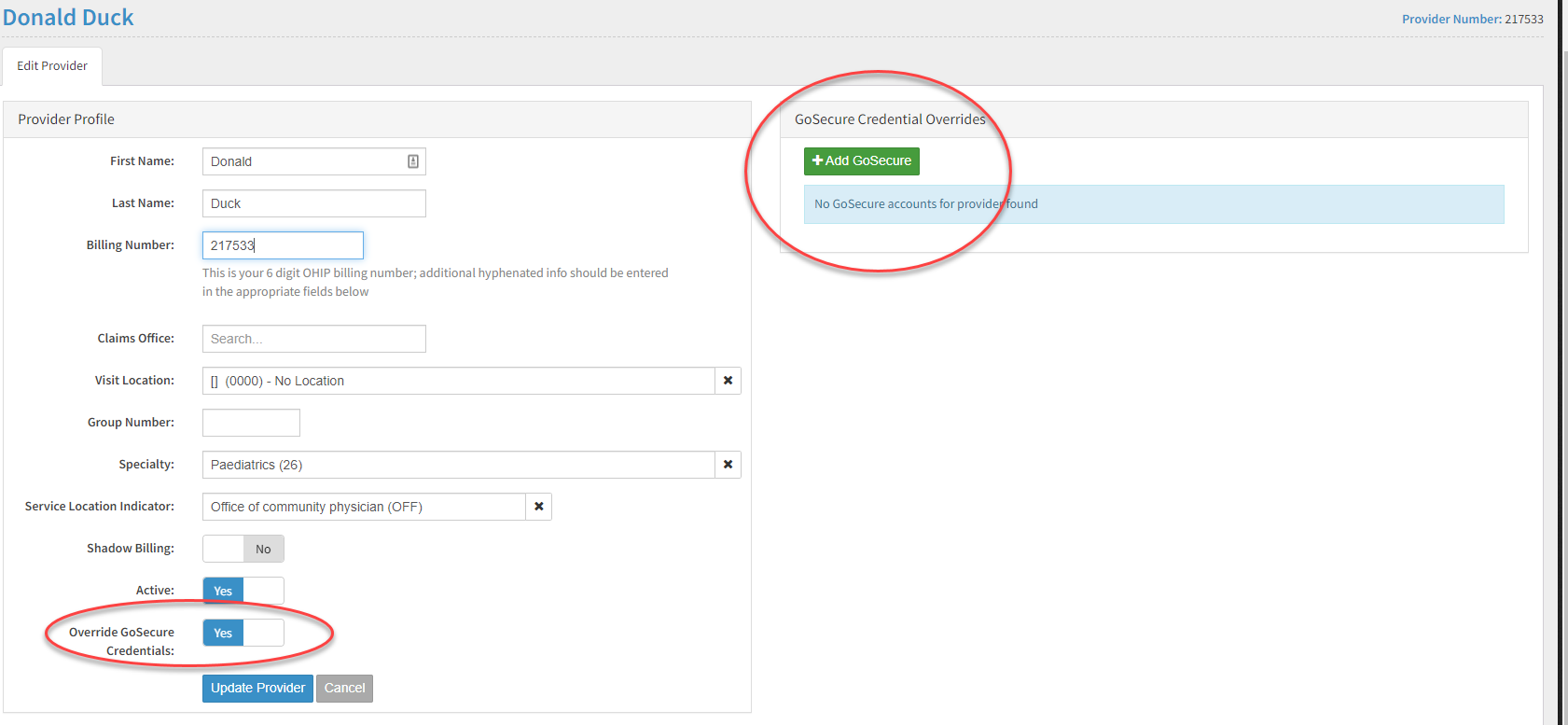Image resolution: width=1568 pixels, height=725 pixels.
Task: Click the No GoSecure accounts found message
Action: [1154, 204]
